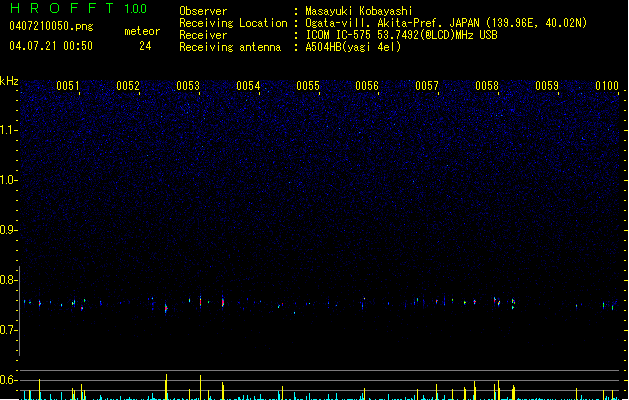
Task: Click the 0058 time marker
Action: tap(487, 86)
